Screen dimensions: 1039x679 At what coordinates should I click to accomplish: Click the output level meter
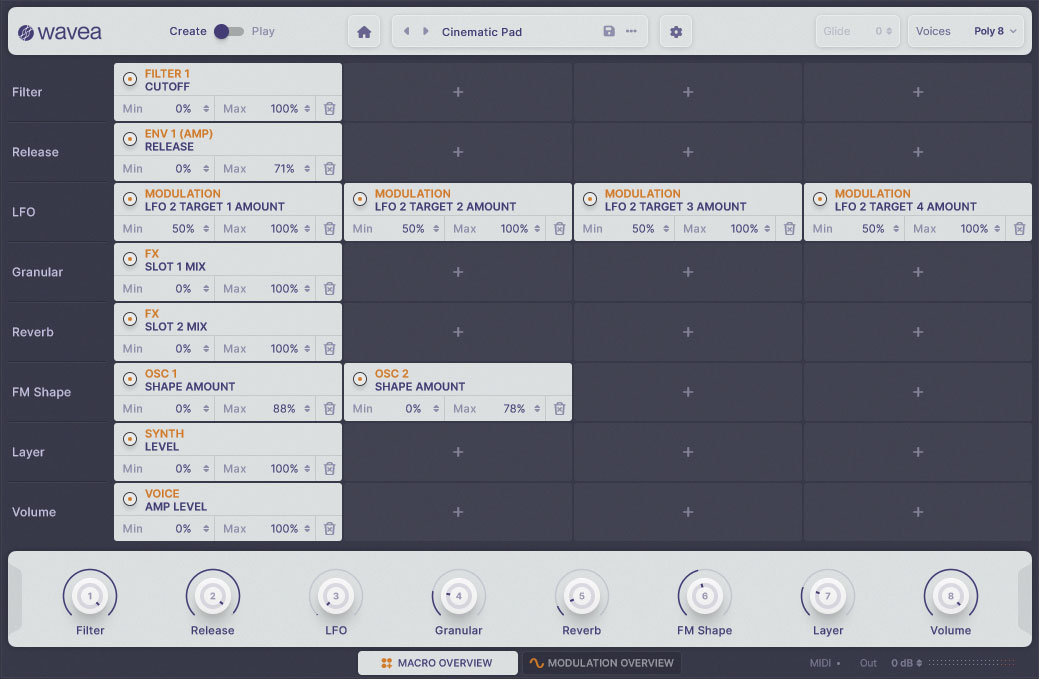pos(971,663)
